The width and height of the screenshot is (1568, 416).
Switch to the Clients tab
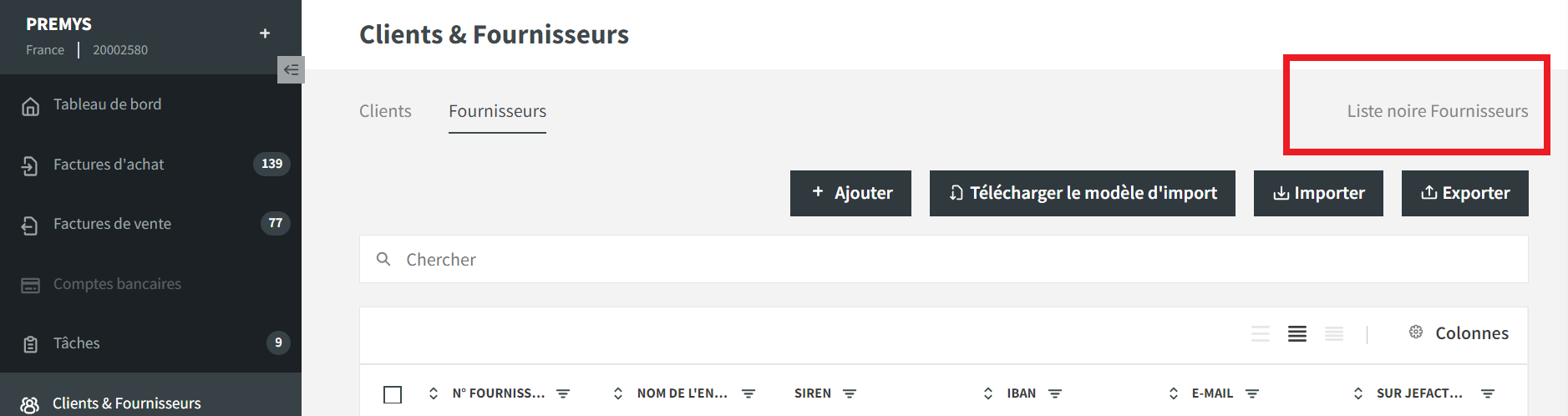(x=385, y=111)
